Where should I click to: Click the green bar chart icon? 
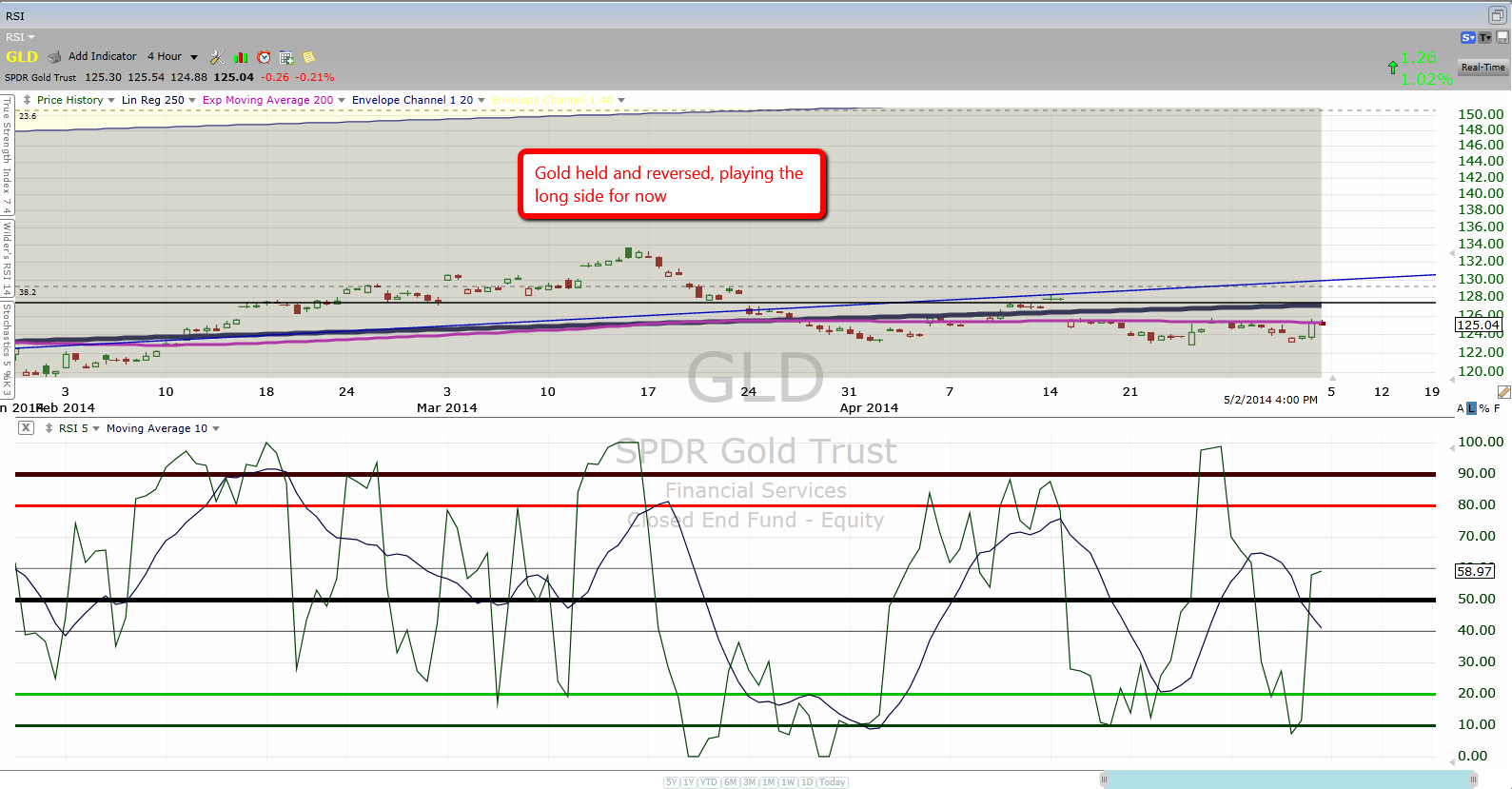coord(241,57)
